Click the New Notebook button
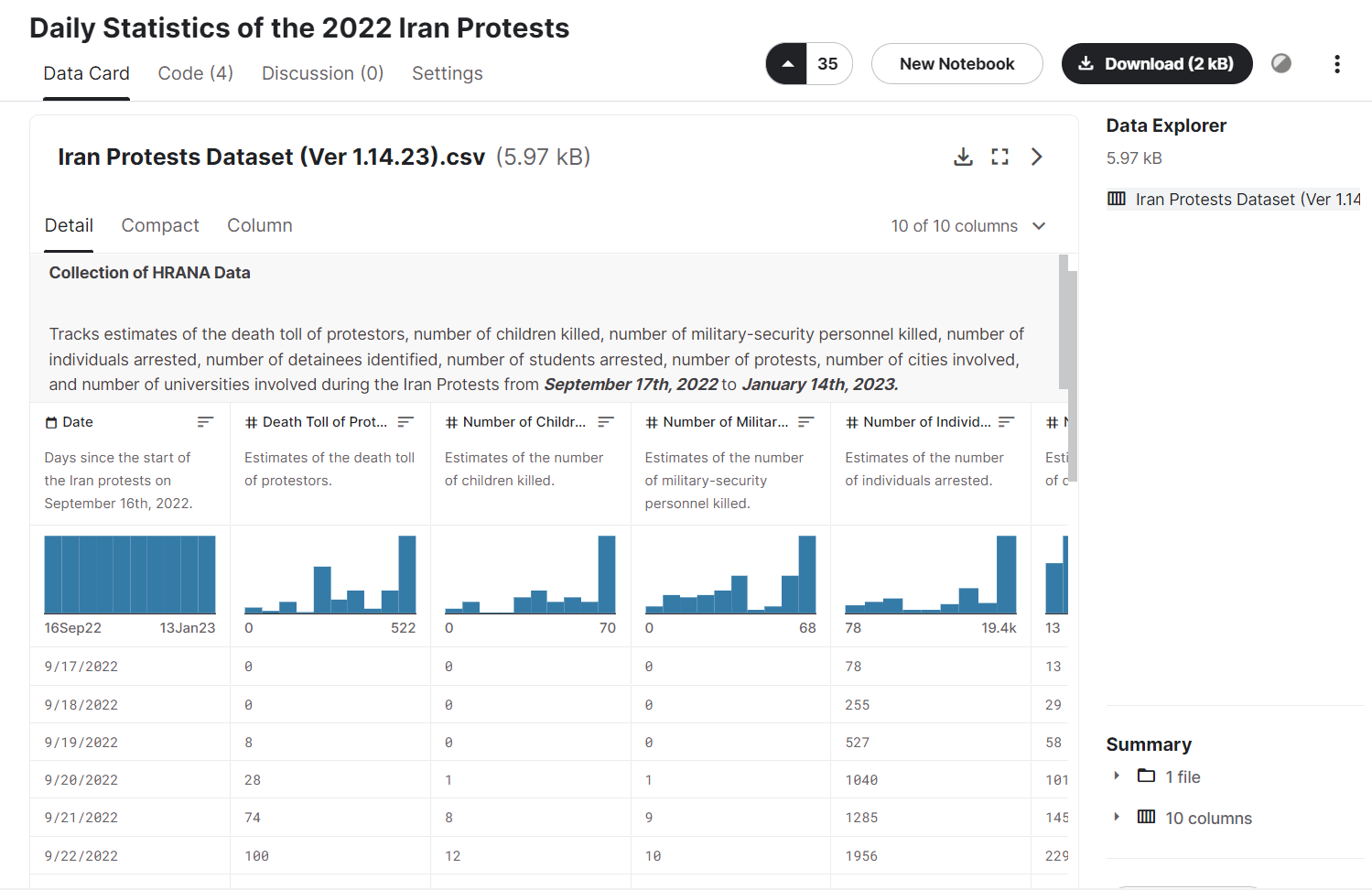 tap(956, 64)
